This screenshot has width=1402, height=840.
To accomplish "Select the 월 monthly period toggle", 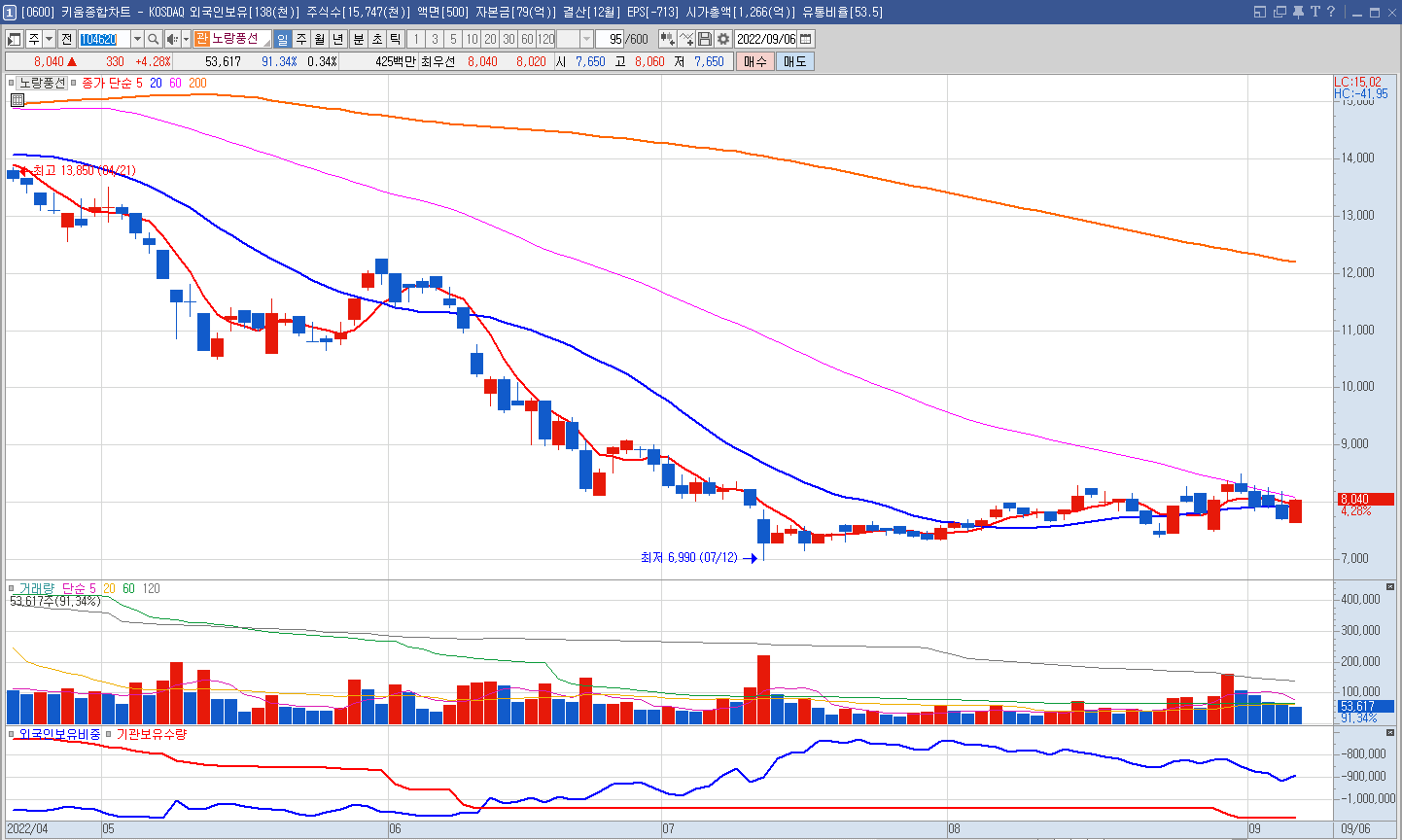I will (320, 39).
